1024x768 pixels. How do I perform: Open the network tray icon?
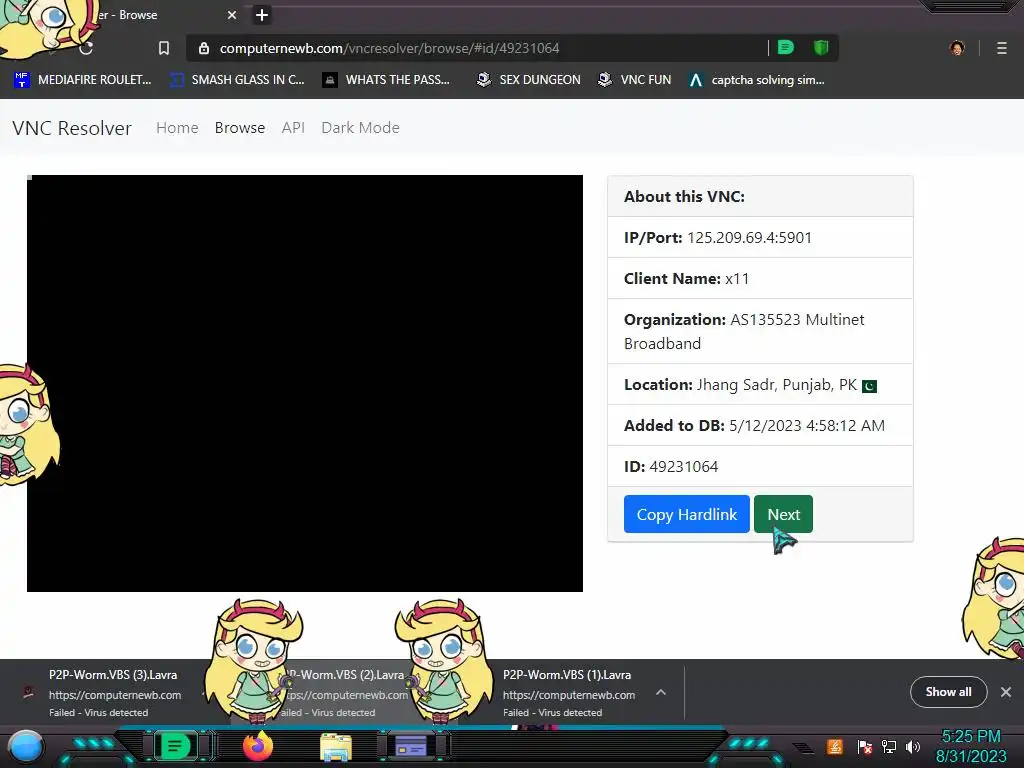(x=888, y=746)
